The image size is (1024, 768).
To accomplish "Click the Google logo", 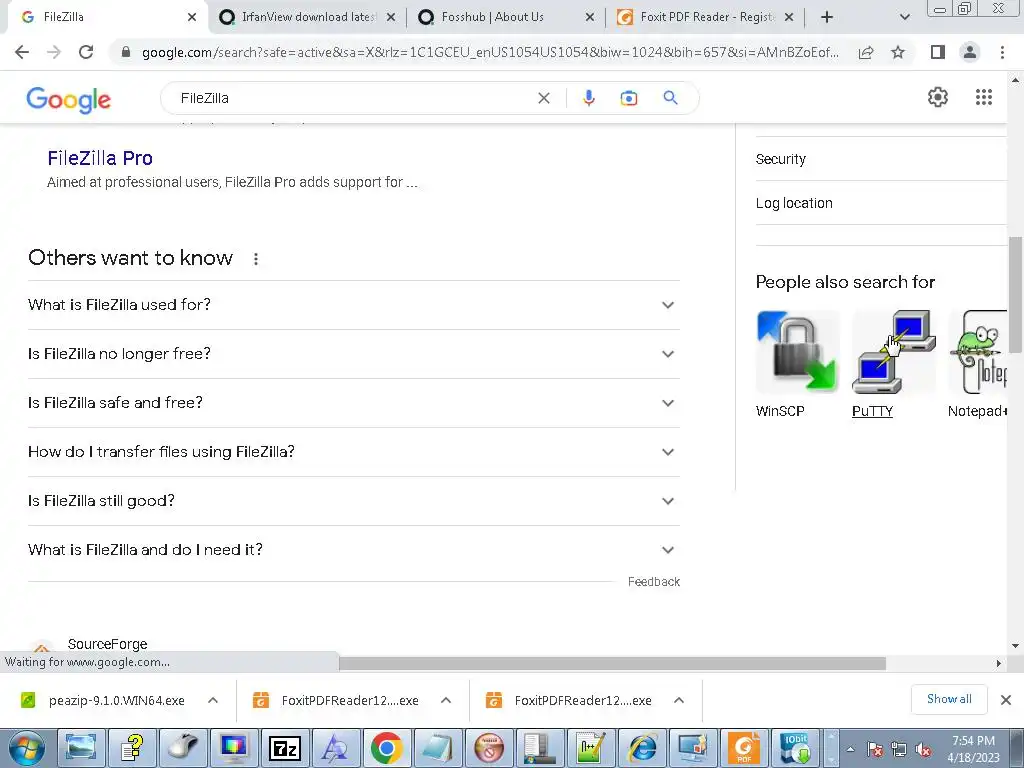I will tap(69, 99).
